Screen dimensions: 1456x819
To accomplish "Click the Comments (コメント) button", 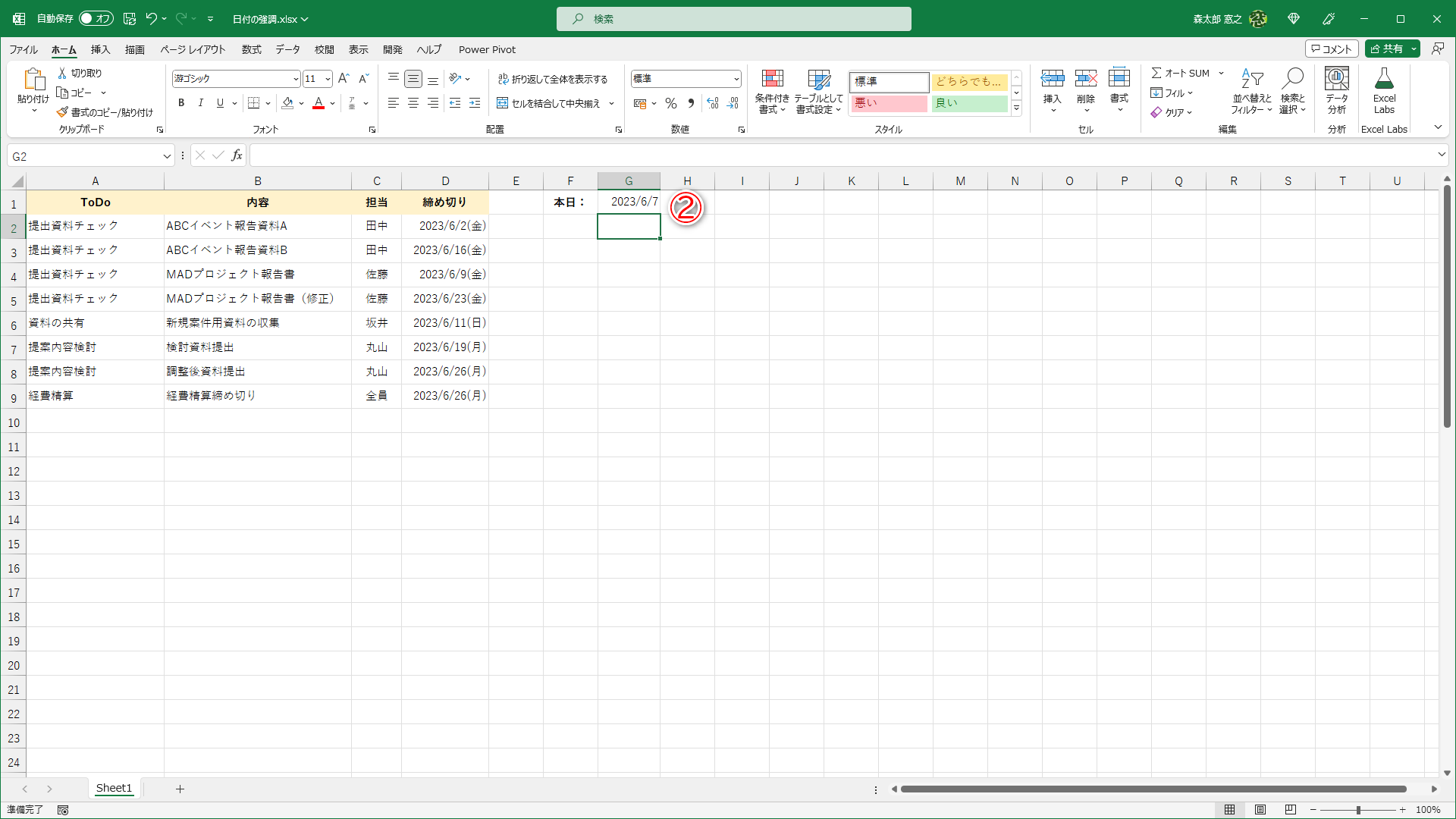I will coord(1332,49).
